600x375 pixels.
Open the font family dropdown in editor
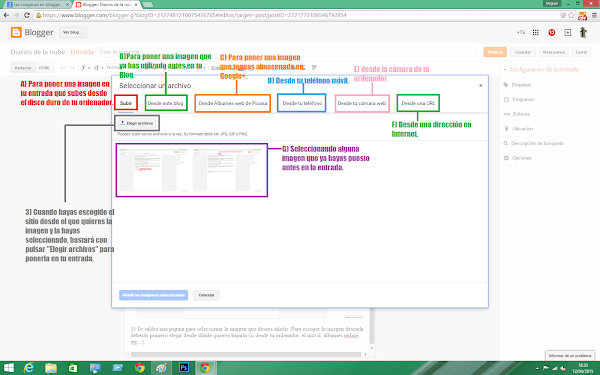[85, 68]
